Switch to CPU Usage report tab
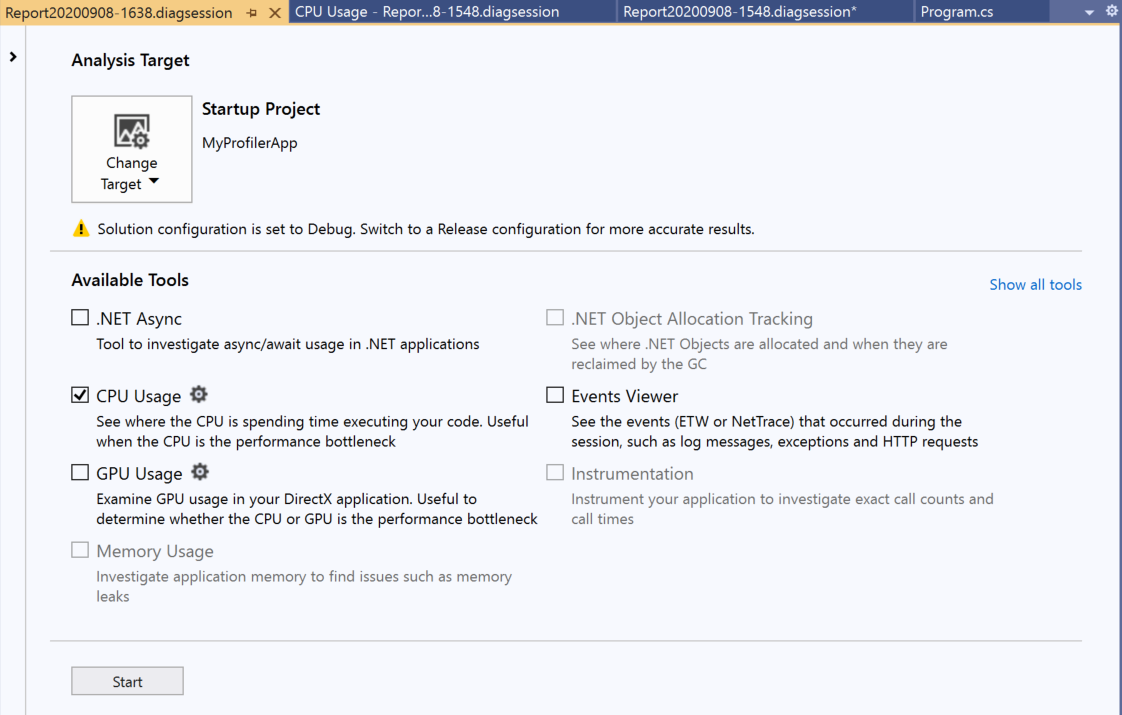Viewport: 1122px width, 715px height. (x=427, y=12)
